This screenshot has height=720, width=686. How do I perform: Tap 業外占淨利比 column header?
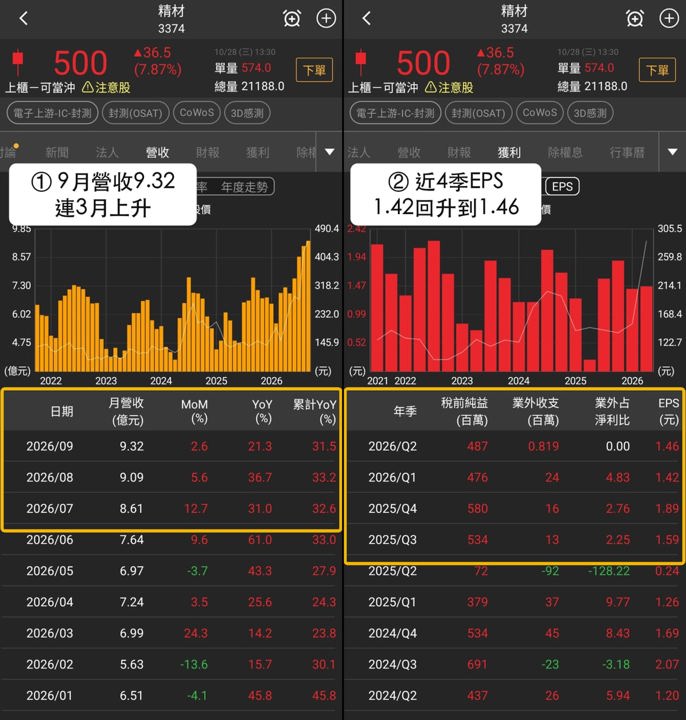pos(612,411)
